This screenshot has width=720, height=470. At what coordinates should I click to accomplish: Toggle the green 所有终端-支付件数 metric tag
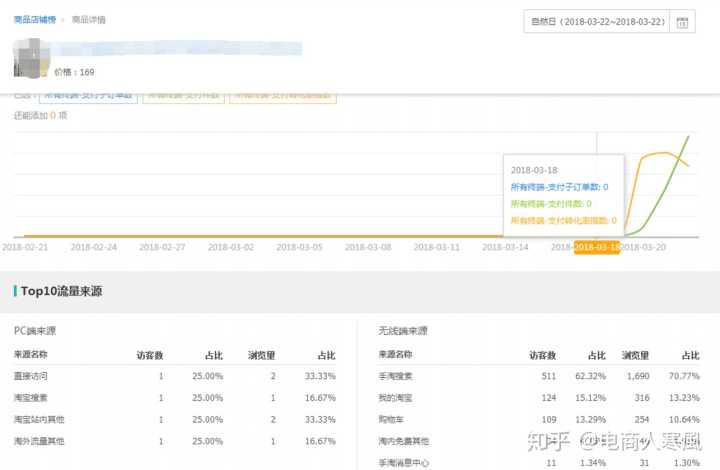[x=183, y=96]
